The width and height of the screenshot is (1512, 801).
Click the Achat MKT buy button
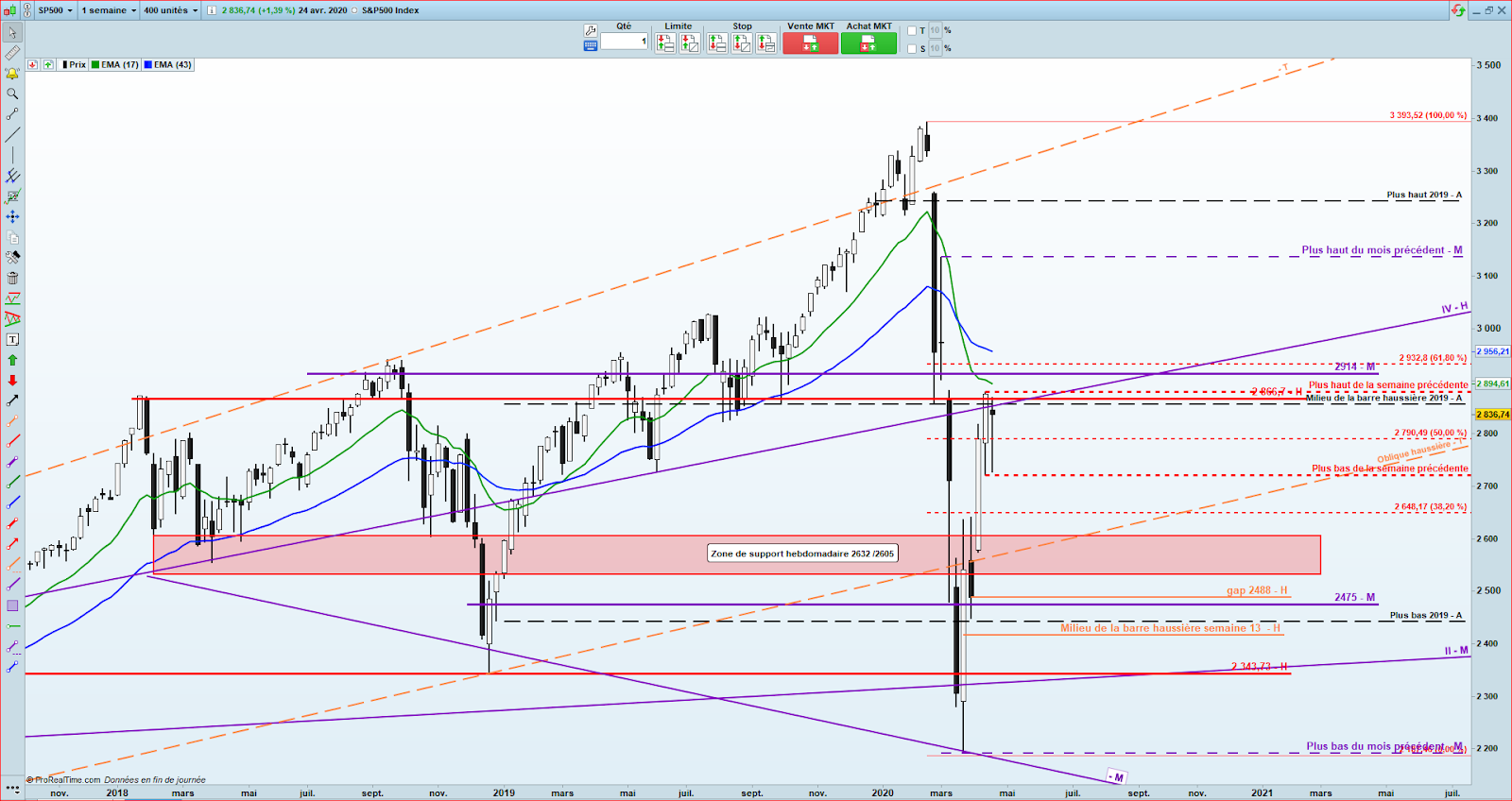tap(868, 43)
